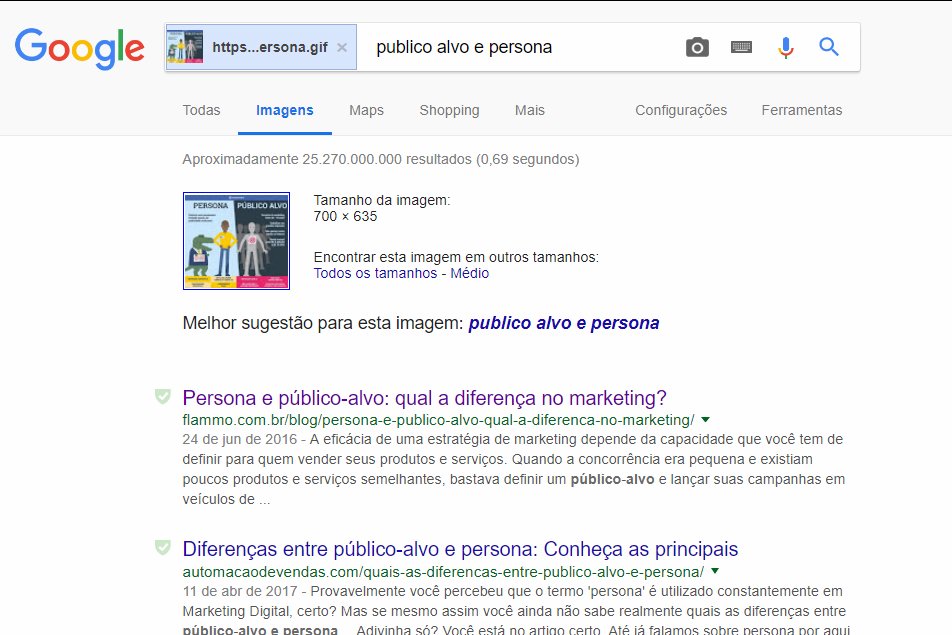Image resolution: width=952 pixels, height=635 pixels.
Task: Remove the uploaded image chip with X
Action: tap(342, 47)
